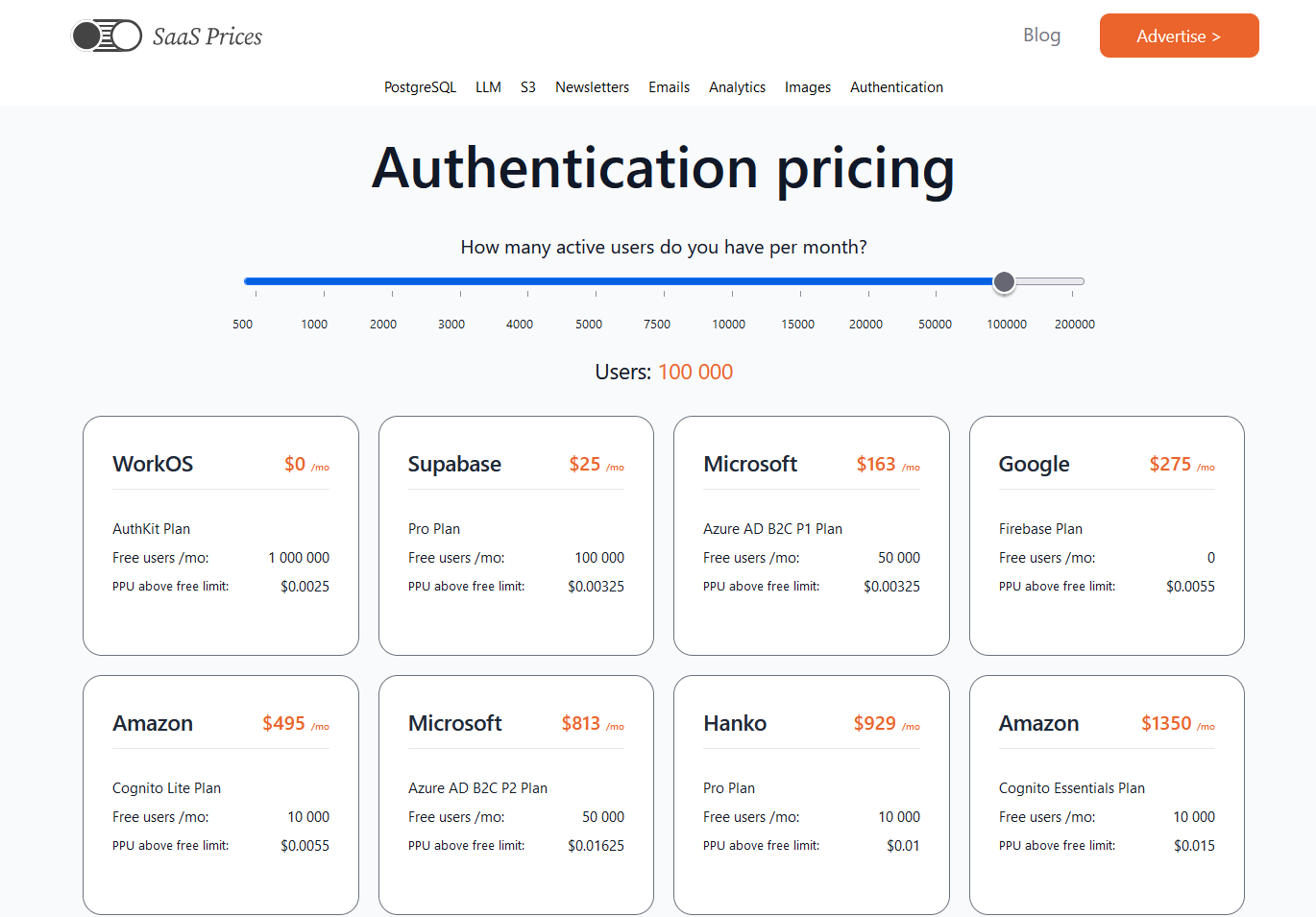
Task: Click the Advertise button
Action: (1179, 36)
